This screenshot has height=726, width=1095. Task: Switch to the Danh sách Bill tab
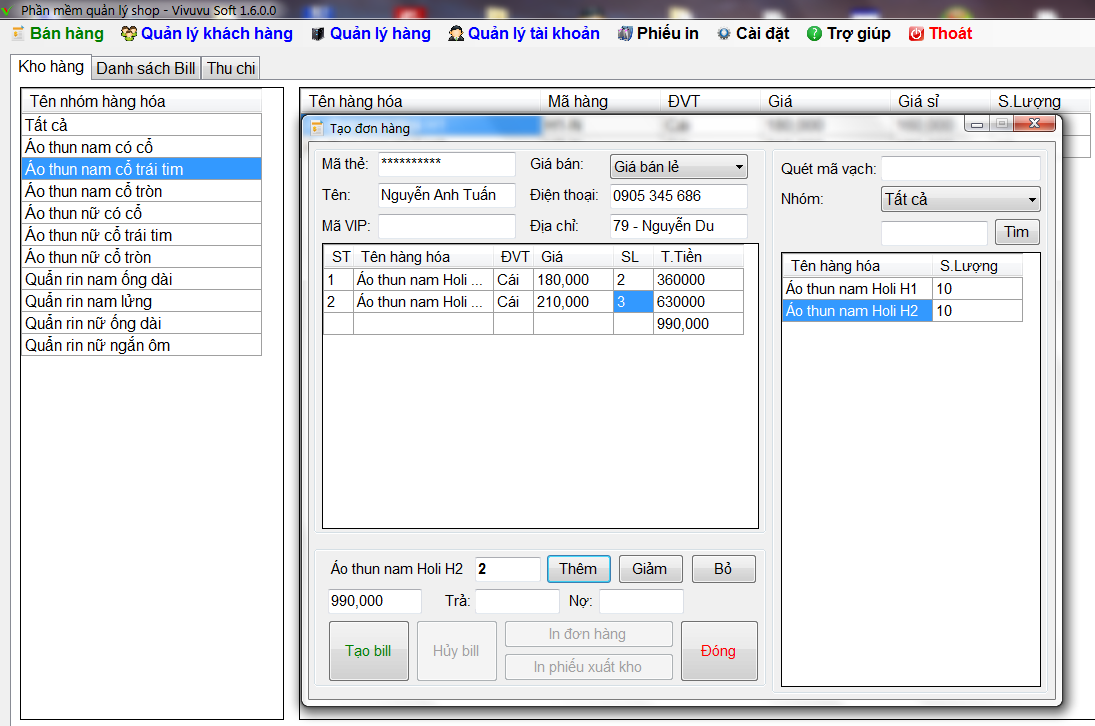[x=146, y=68]
